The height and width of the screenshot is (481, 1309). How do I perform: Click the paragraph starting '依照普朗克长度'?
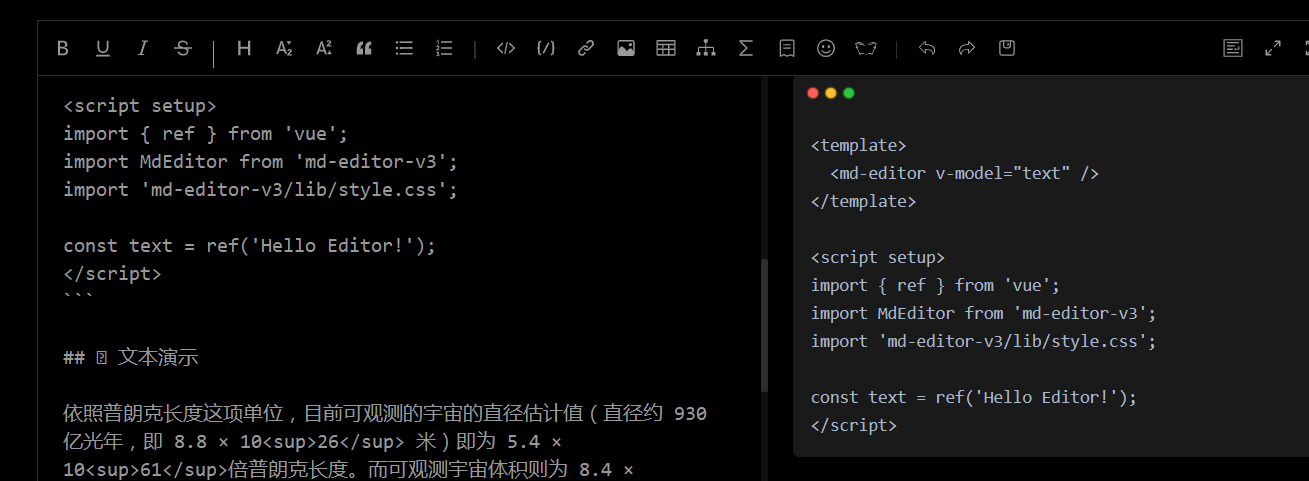click(x=385, y=441)
